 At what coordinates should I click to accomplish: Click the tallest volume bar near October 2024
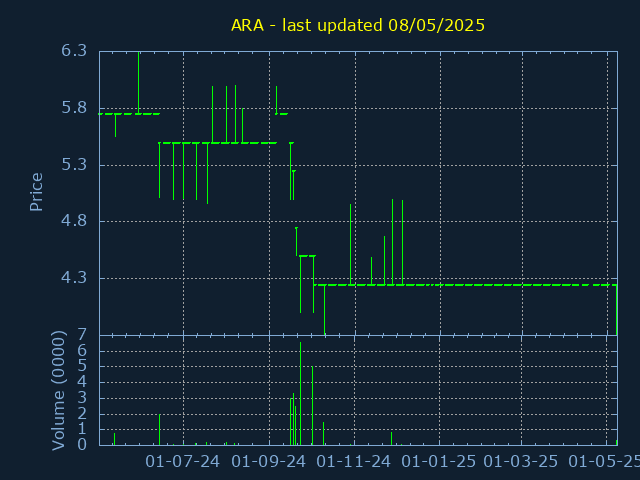point(300,394)
